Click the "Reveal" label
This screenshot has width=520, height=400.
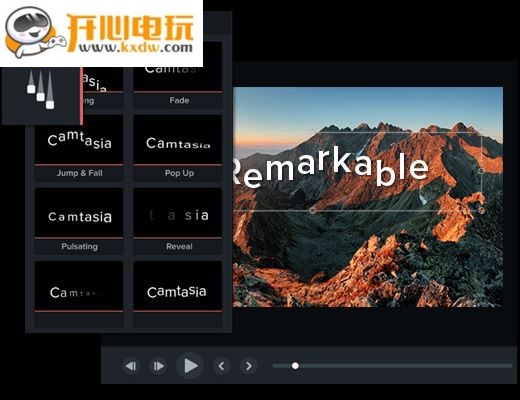pos(179,247)
